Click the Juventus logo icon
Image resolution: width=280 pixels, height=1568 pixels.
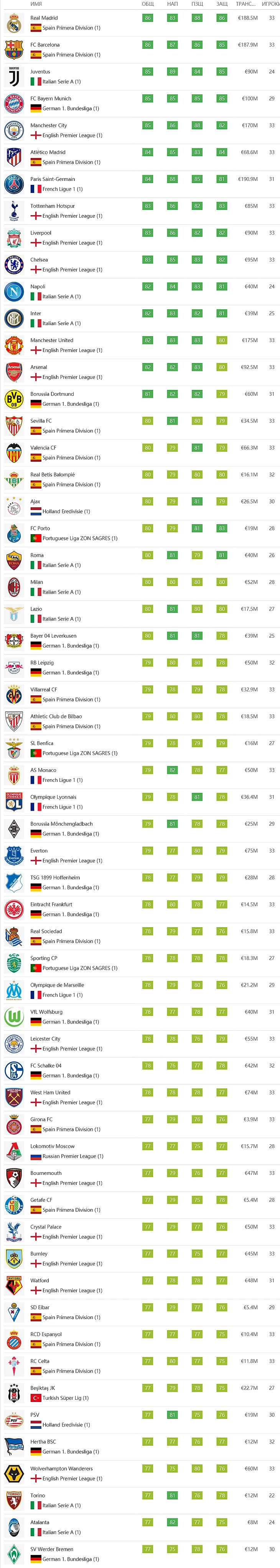pyautogui.click(x=14, y=77)
